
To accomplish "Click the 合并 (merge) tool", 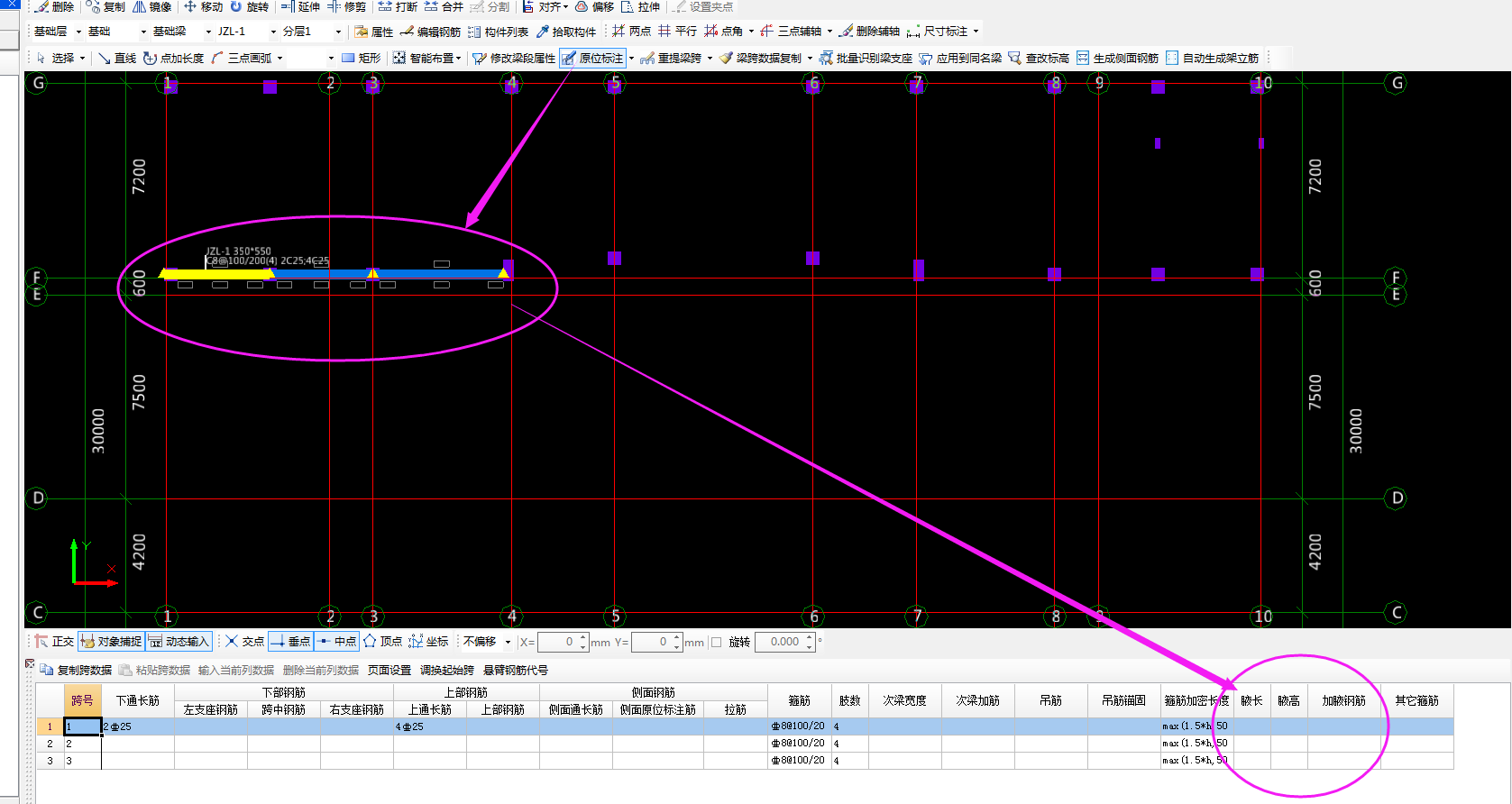I will tap(444, 6).
